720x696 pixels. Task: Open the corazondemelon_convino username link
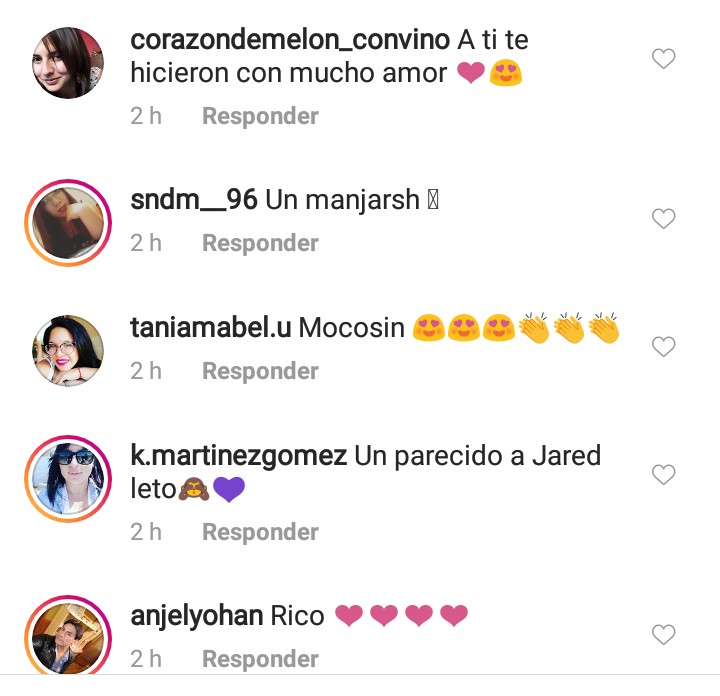tap(290, 40)
